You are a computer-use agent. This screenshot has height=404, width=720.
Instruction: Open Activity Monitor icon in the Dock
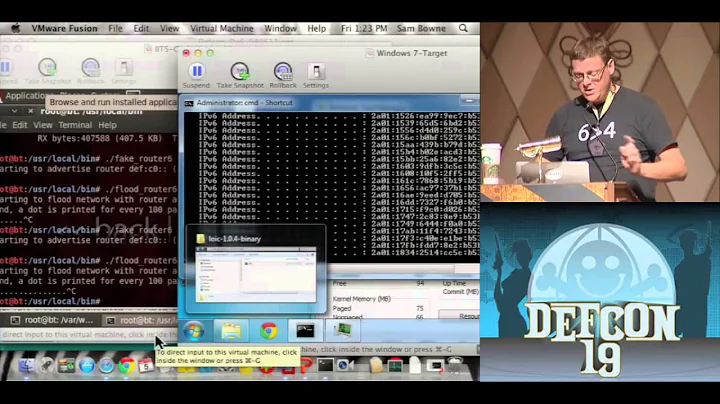click(395, 365)
